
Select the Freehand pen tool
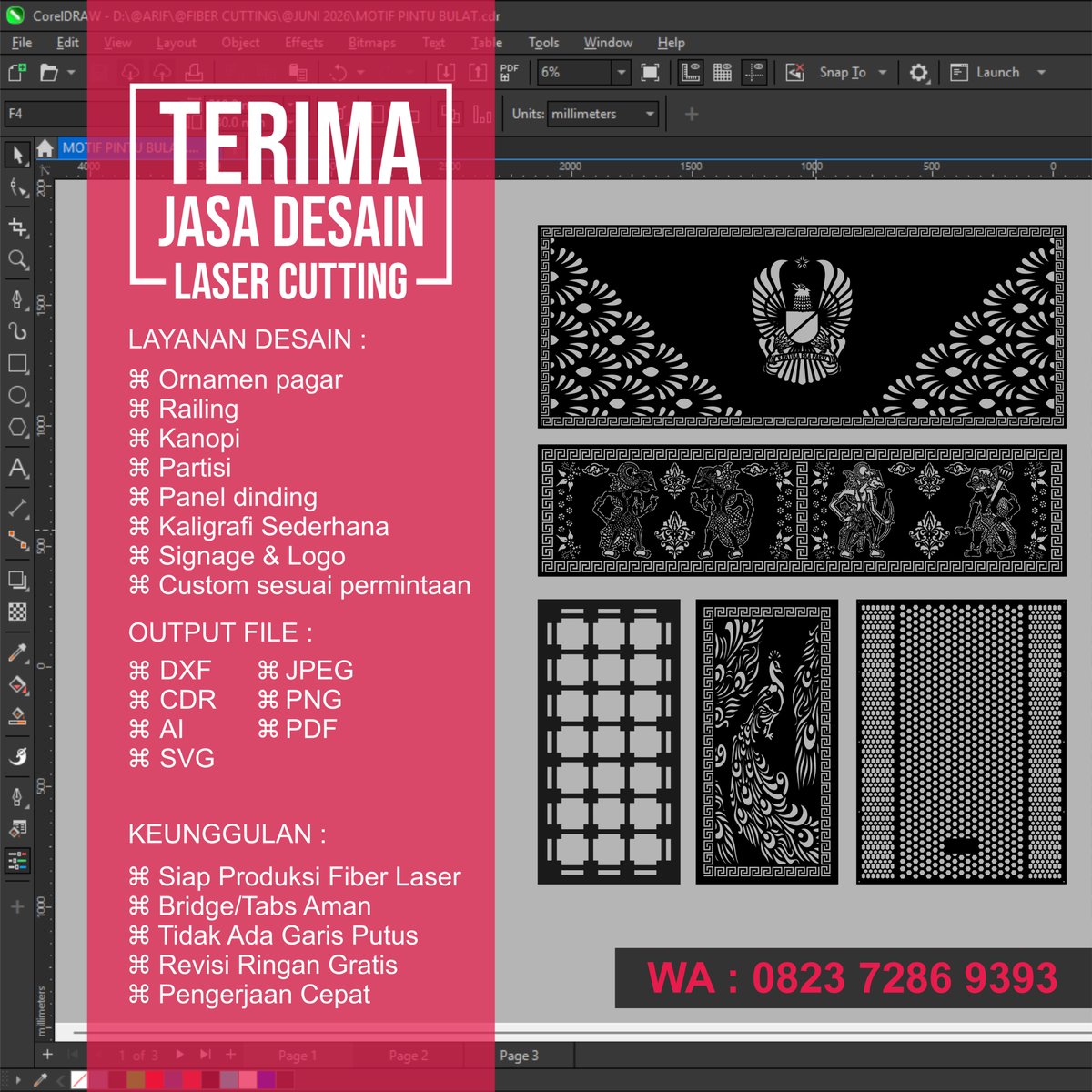click(x=17, y=298)
